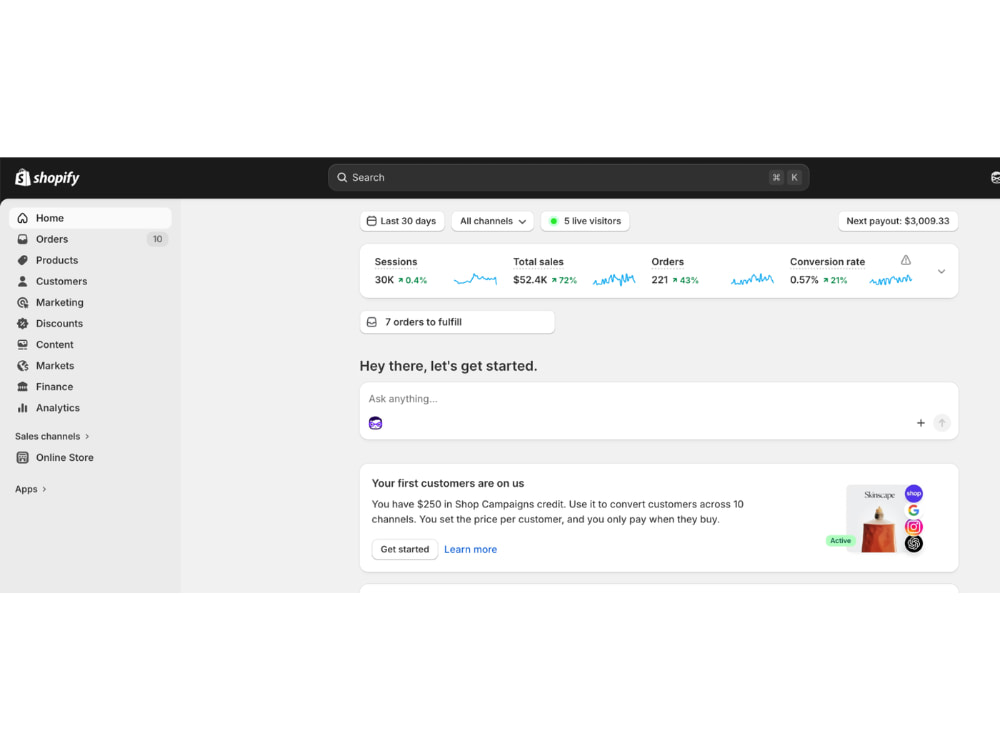Image resolution: width=1000 pixels, height=750 pixels.
Task: Open Online Store sales channel
Action: pyautogui.click(x=91, y=457)
